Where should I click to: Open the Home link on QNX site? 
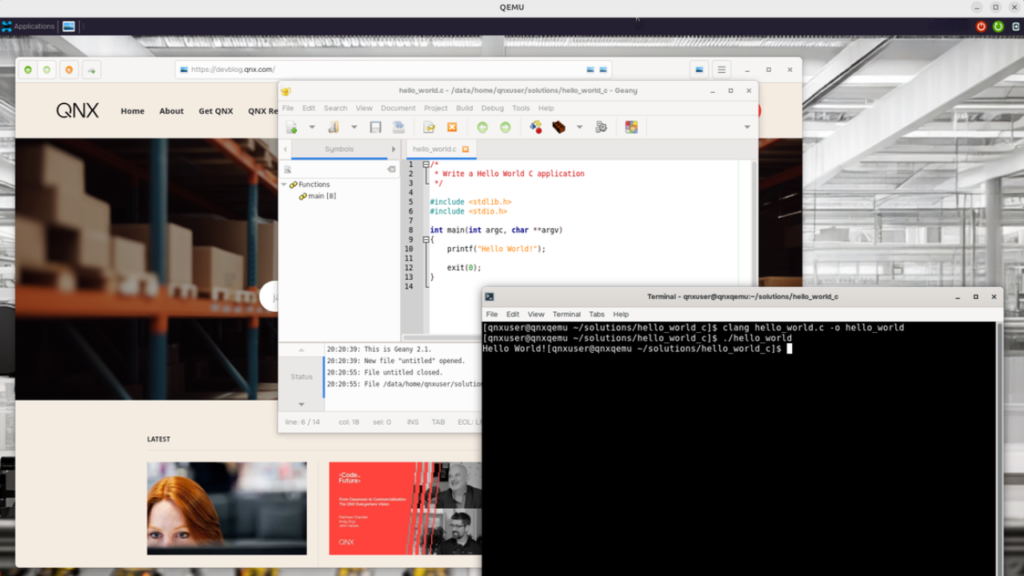click(133, 112)
